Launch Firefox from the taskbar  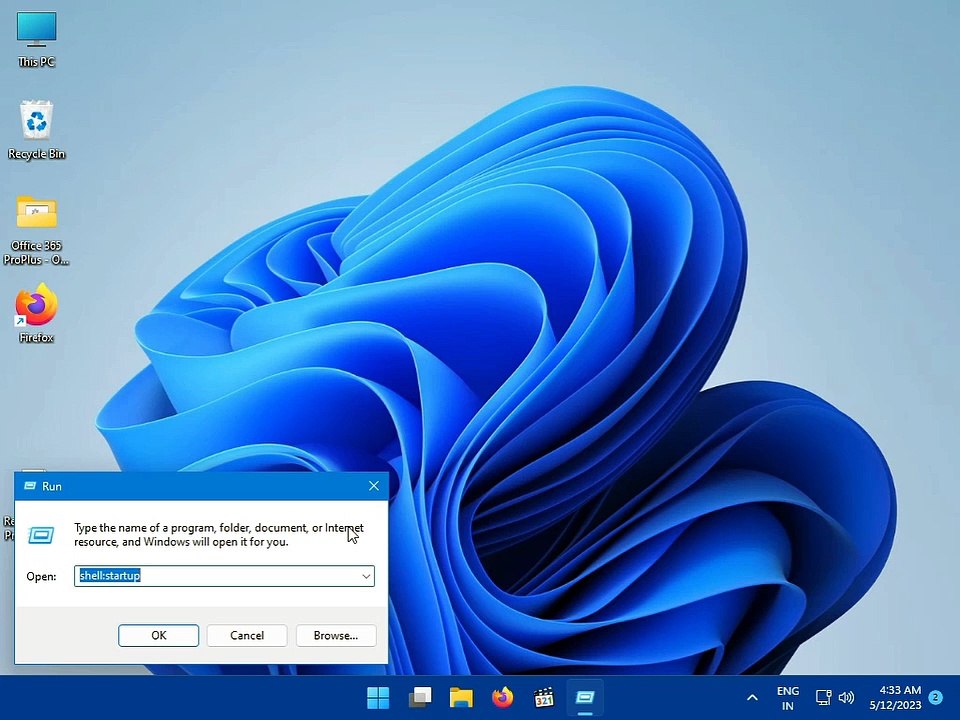point(503,697)
